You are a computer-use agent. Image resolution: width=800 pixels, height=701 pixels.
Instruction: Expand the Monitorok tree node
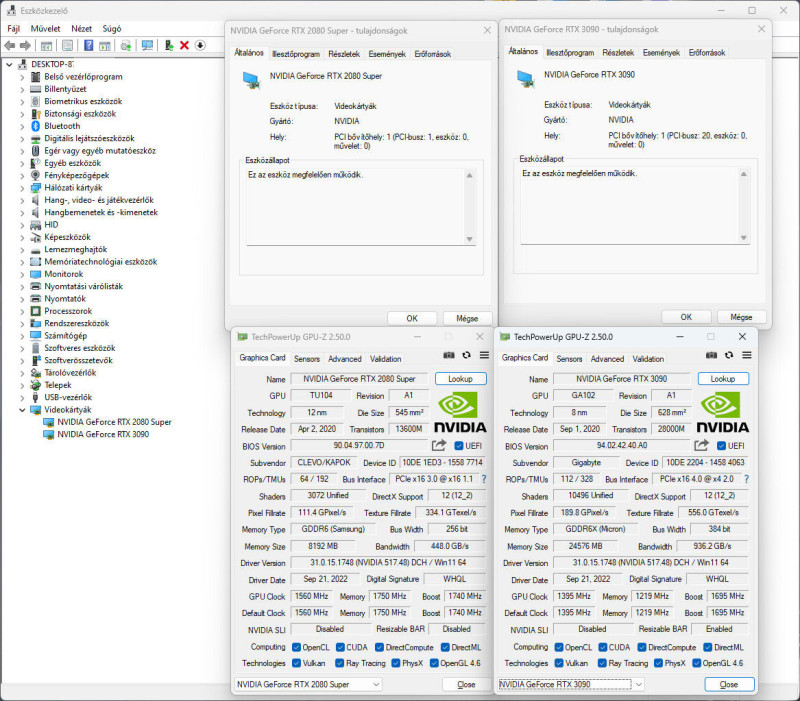coord(22,274)
